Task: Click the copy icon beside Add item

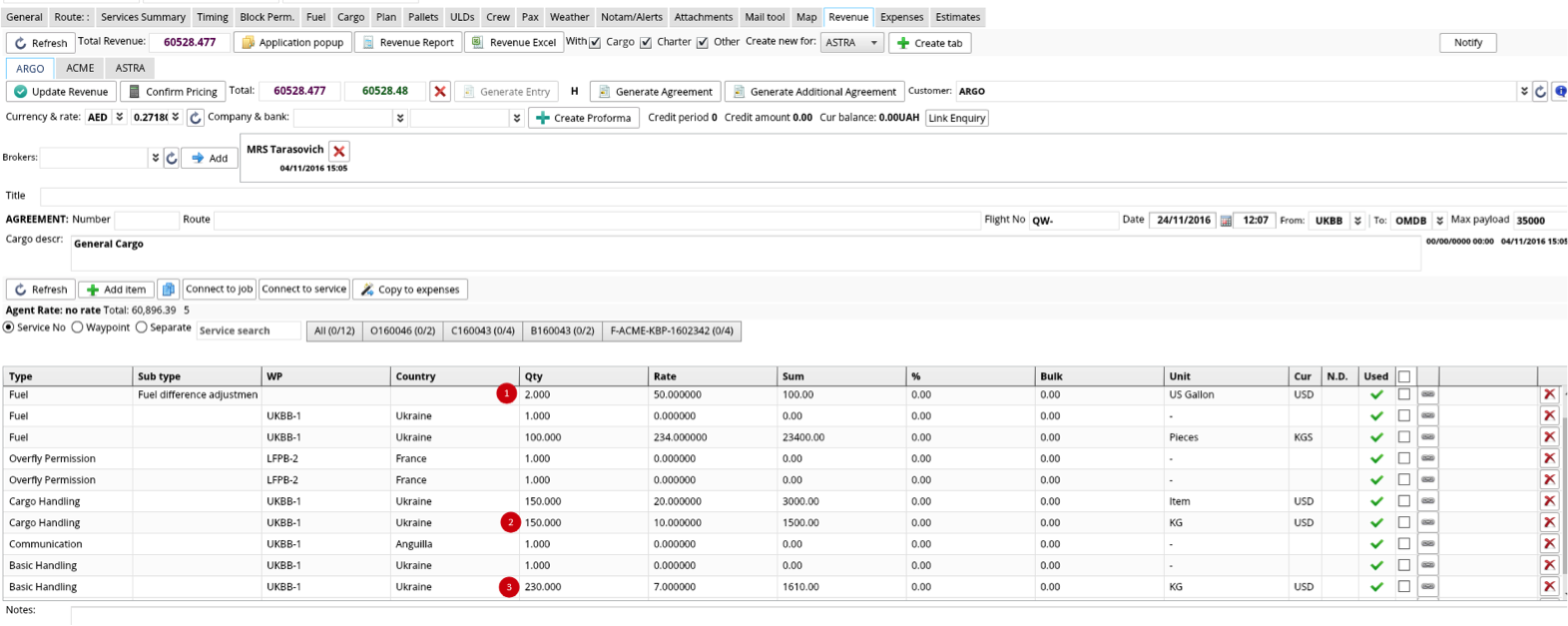Action: point(169,290)
